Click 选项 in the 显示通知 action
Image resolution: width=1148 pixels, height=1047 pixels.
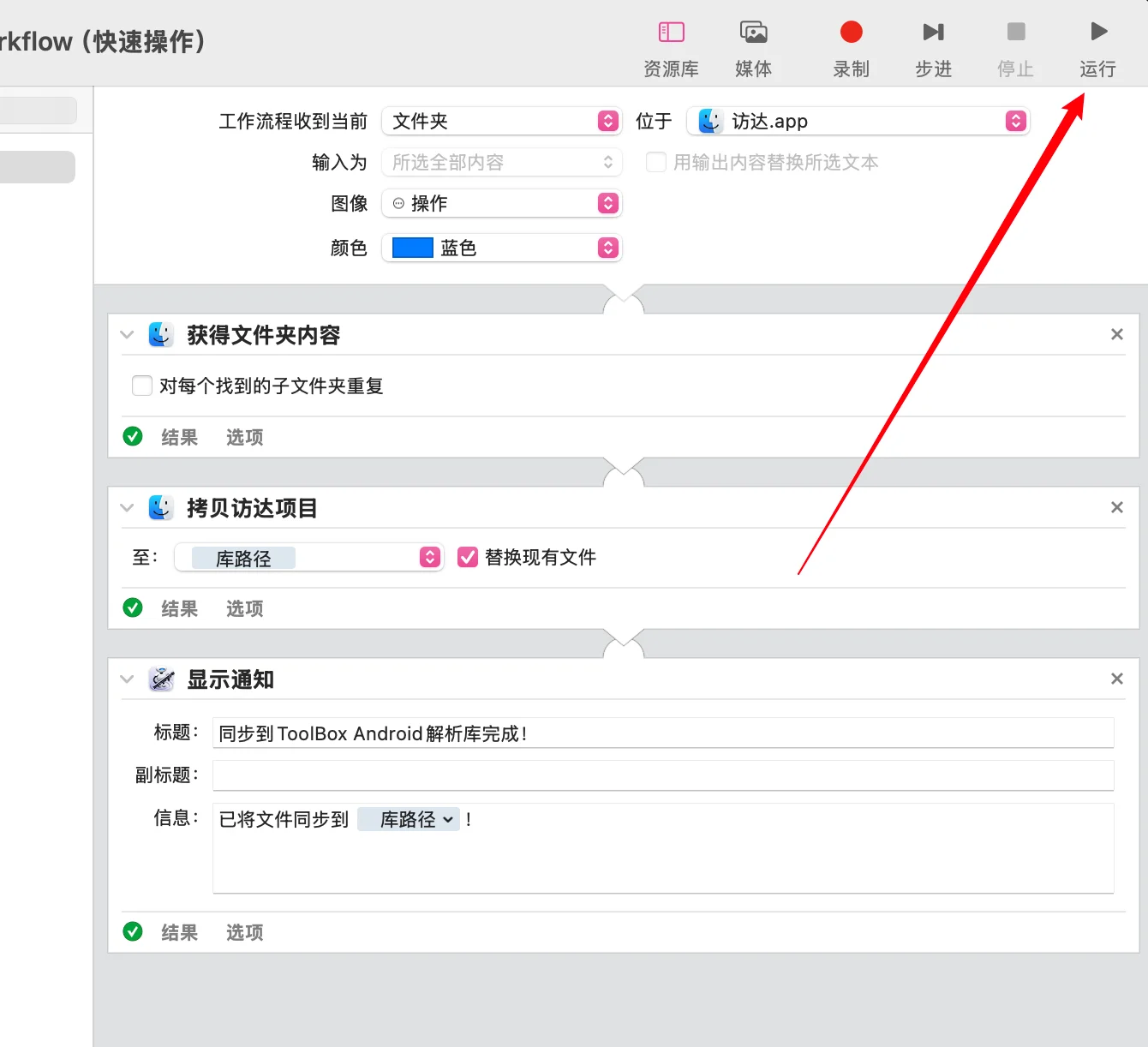[x=244, y=933]
